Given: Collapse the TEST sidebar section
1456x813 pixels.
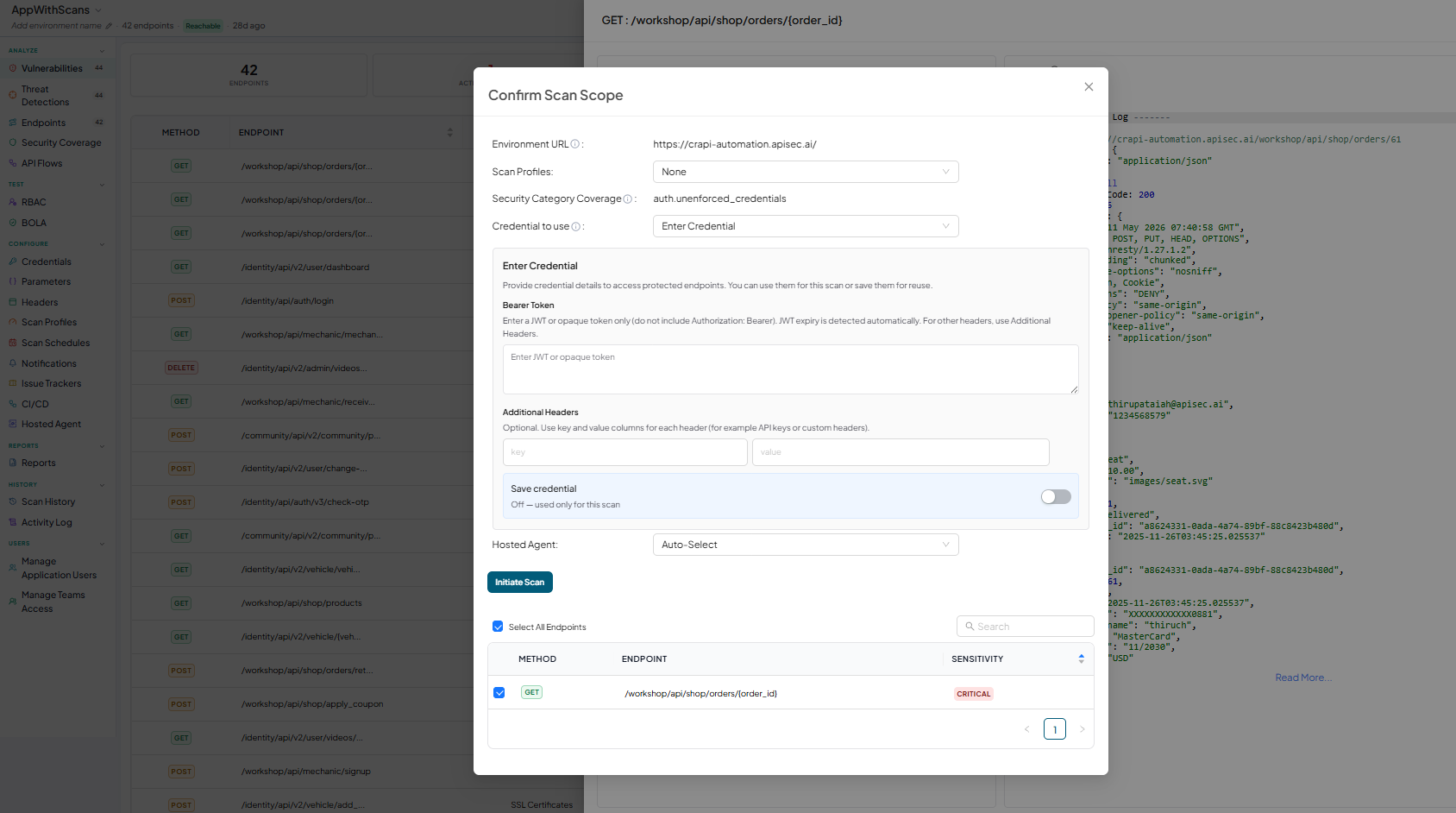Looking at the screenshot, I should click(102, 185).
